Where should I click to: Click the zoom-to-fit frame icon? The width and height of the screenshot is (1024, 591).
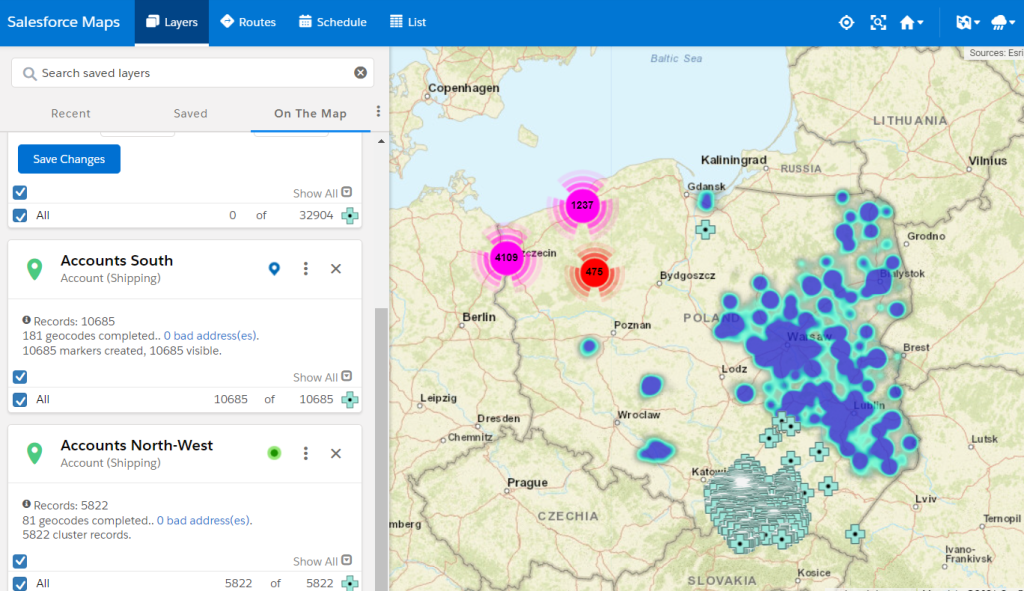[x=878, y=23]
